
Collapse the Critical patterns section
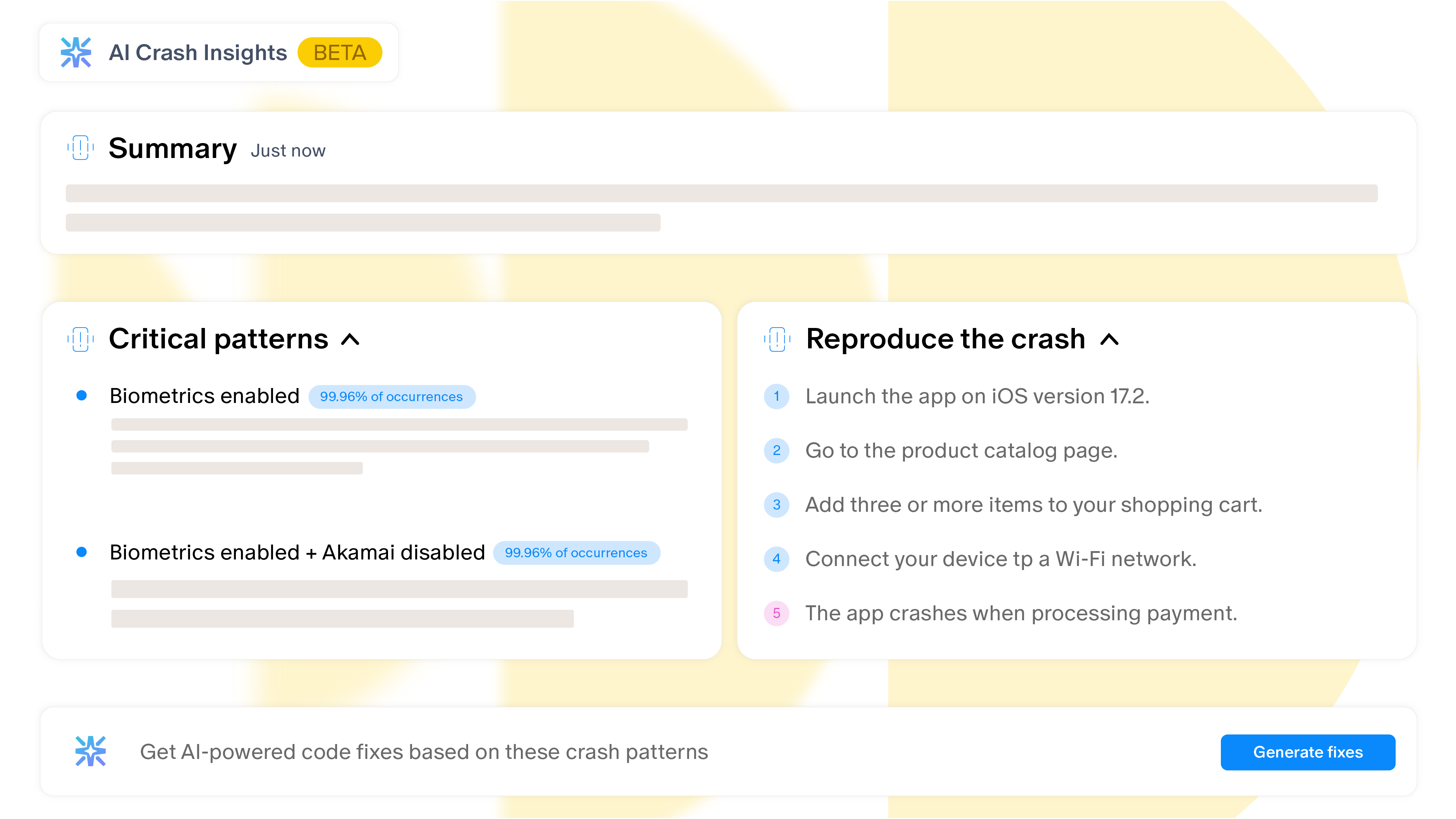point(351,340)
